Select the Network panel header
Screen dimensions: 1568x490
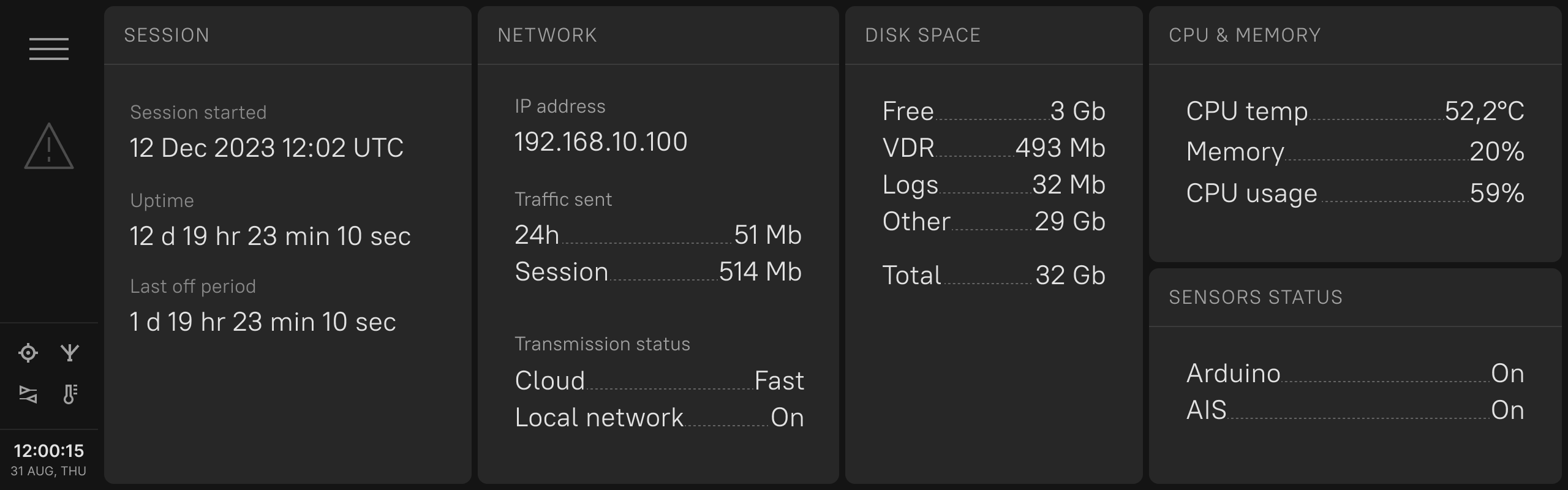(547, 36)
